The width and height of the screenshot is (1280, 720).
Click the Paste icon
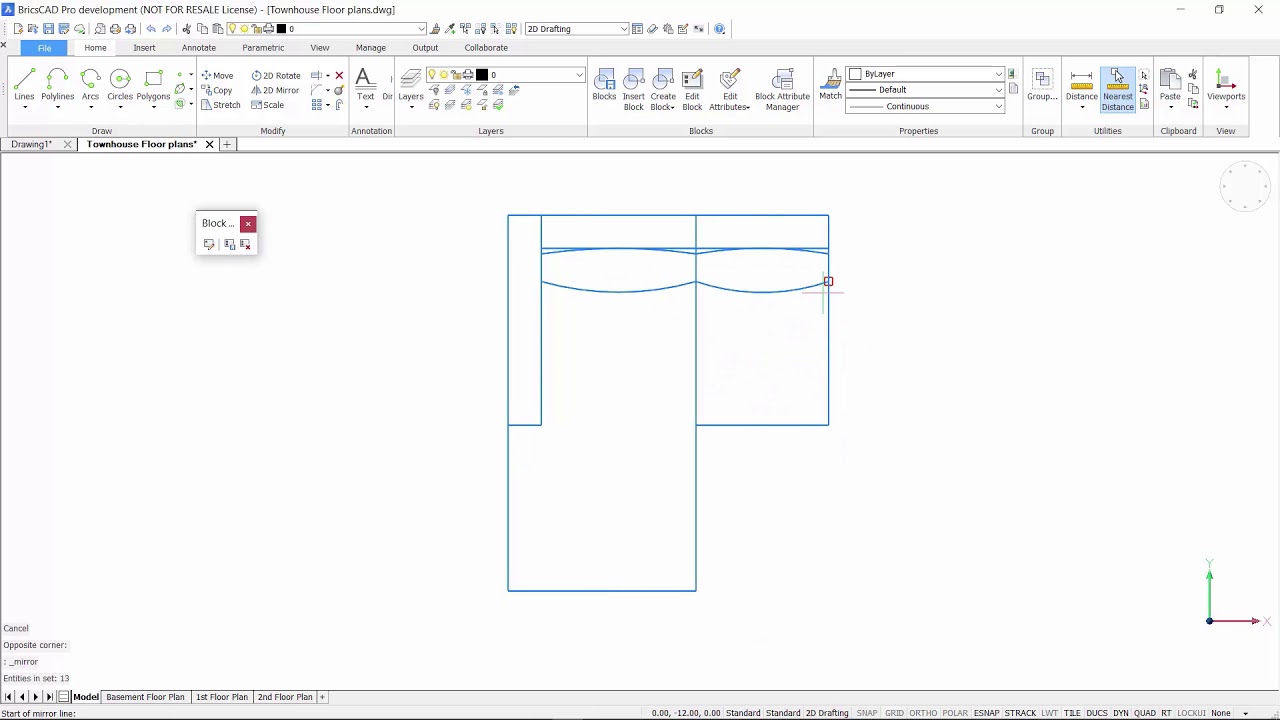point(1170,84)
